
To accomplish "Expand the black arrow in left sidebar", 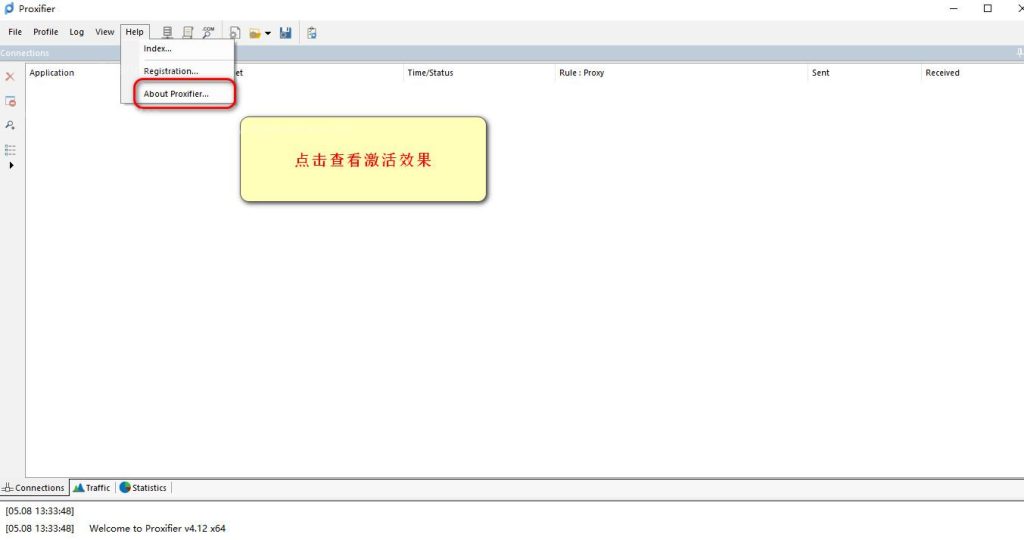I will coord(11,165).
